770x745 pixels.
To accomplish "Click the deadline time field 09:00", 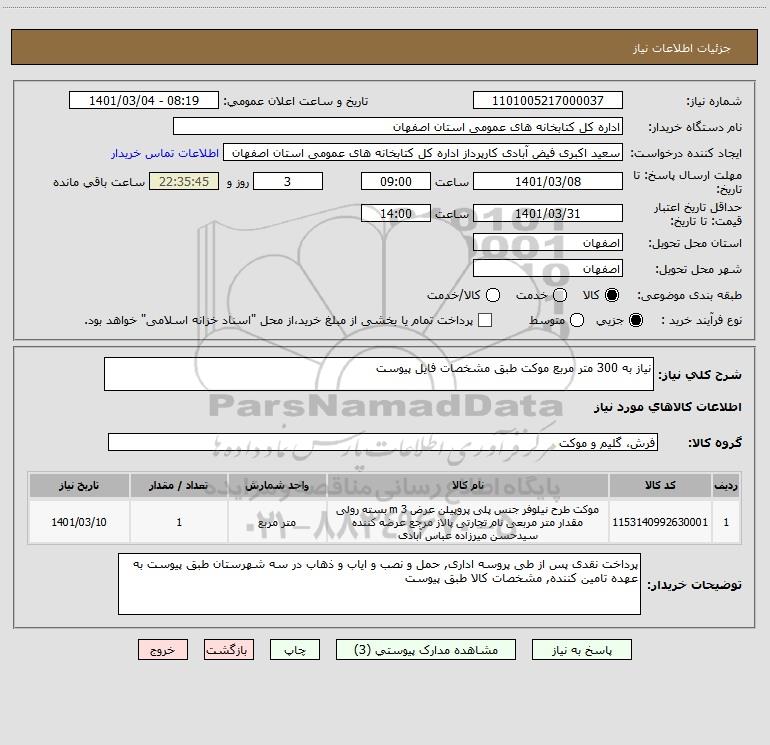I will click(396, 181).
